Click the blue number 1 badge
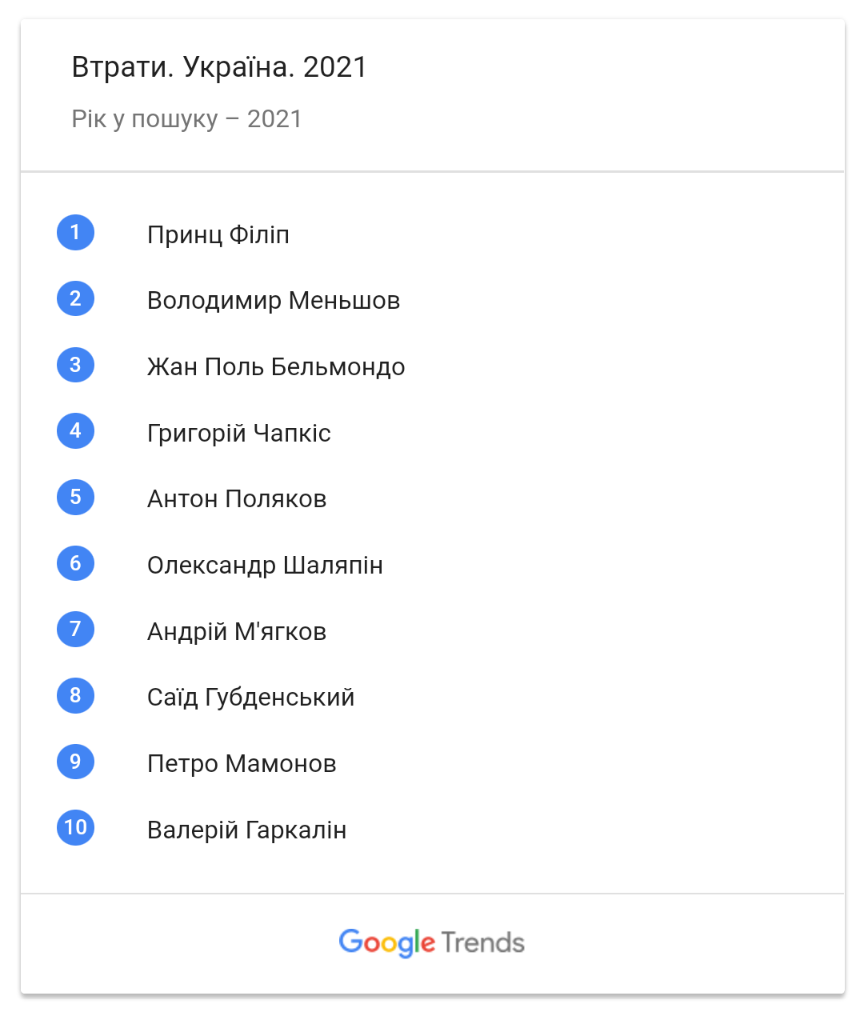This screenshot has width=864, height=1009. [75, 232]
